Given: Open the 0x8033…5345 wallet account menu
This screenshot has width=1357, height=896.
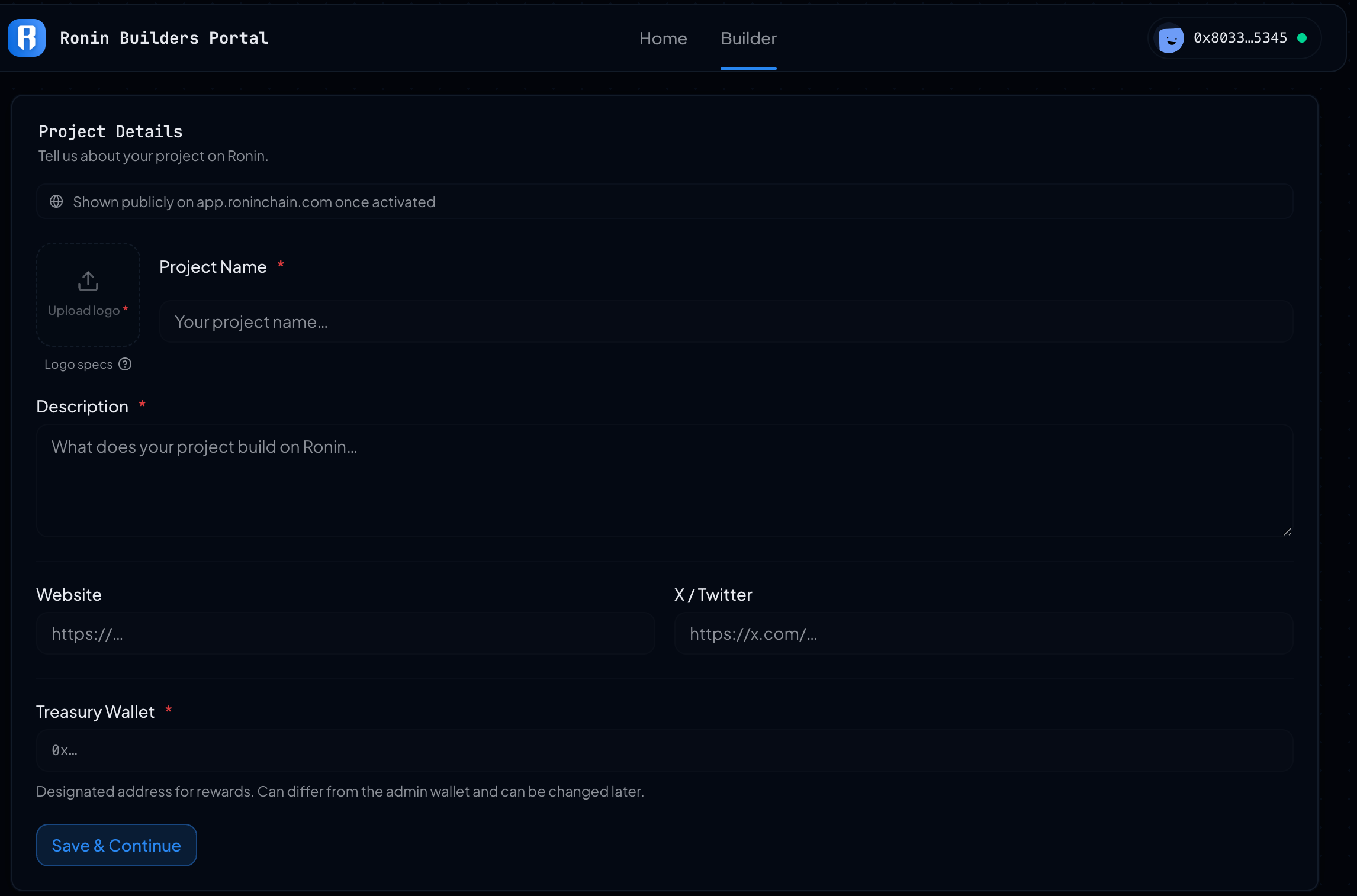Looking at the screenshot, I should click(1240, 38).
